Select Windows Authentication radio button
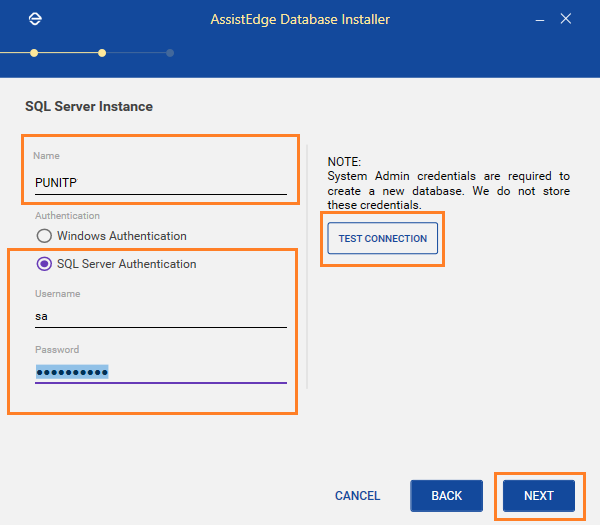 (x=44, y=236)
